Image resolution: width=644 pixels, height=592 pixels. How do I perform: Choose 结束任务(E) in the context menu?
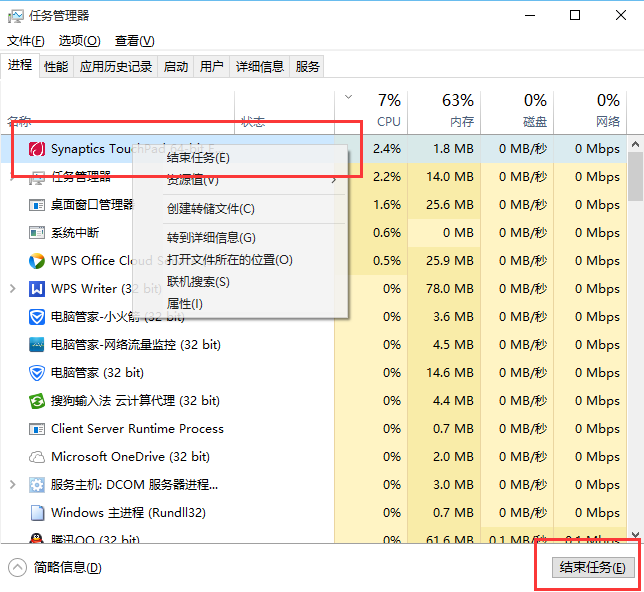pyautogui.click(x=240, y=158)
